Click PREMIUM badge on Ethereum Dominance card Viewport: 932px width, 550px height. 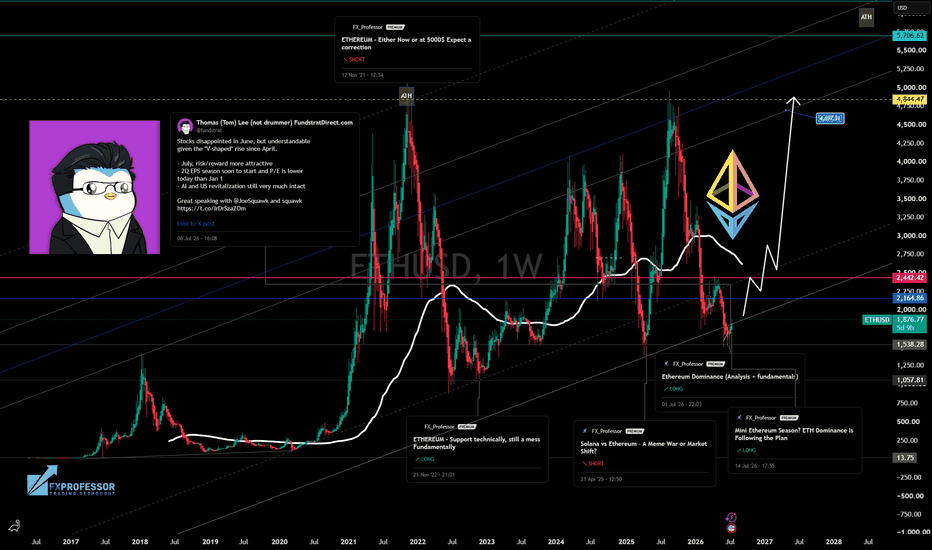click(x=716, y=364)
